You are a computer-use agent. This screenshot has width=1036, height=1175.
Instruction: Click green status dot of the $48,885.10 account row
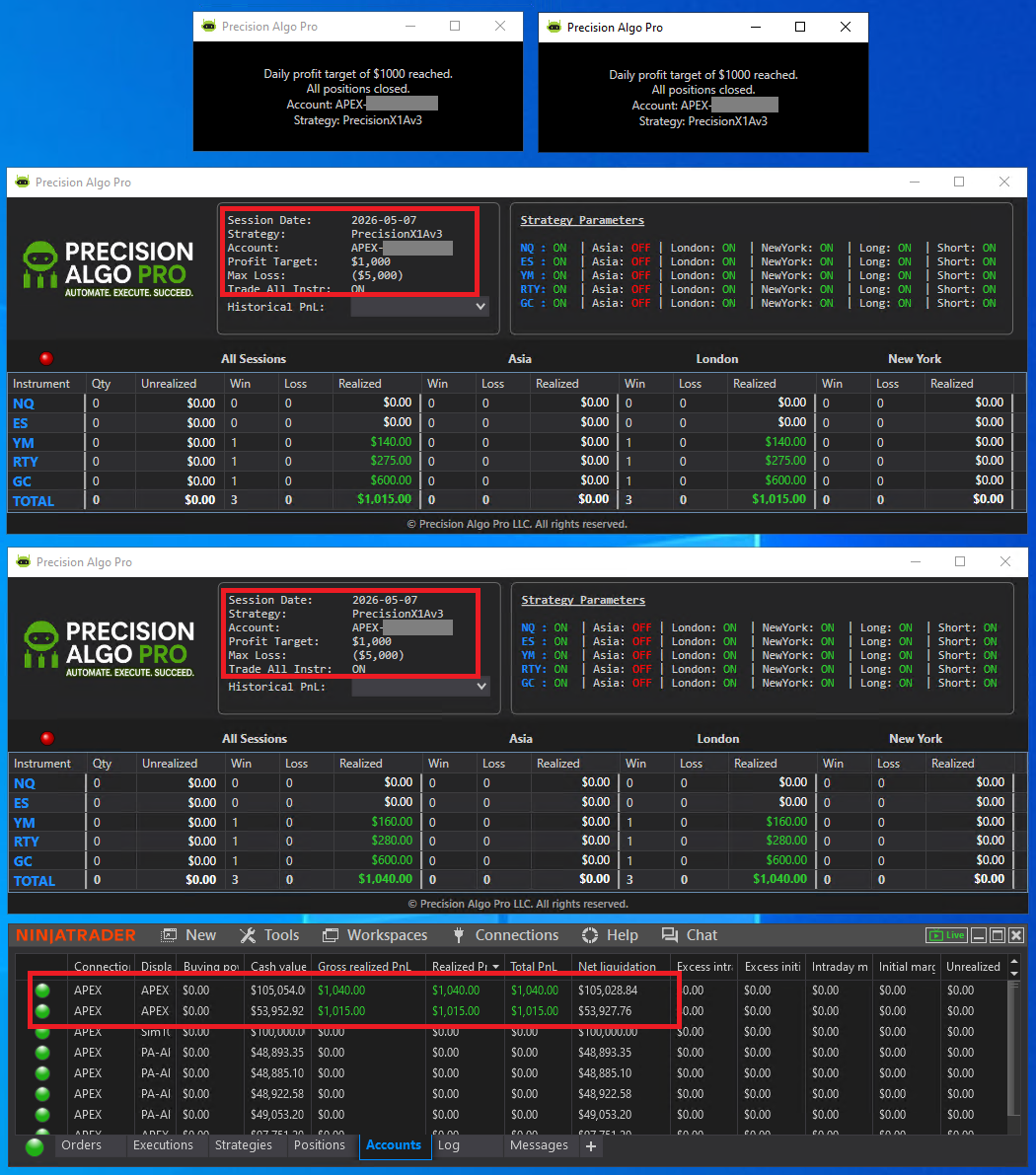[42, 1073]
